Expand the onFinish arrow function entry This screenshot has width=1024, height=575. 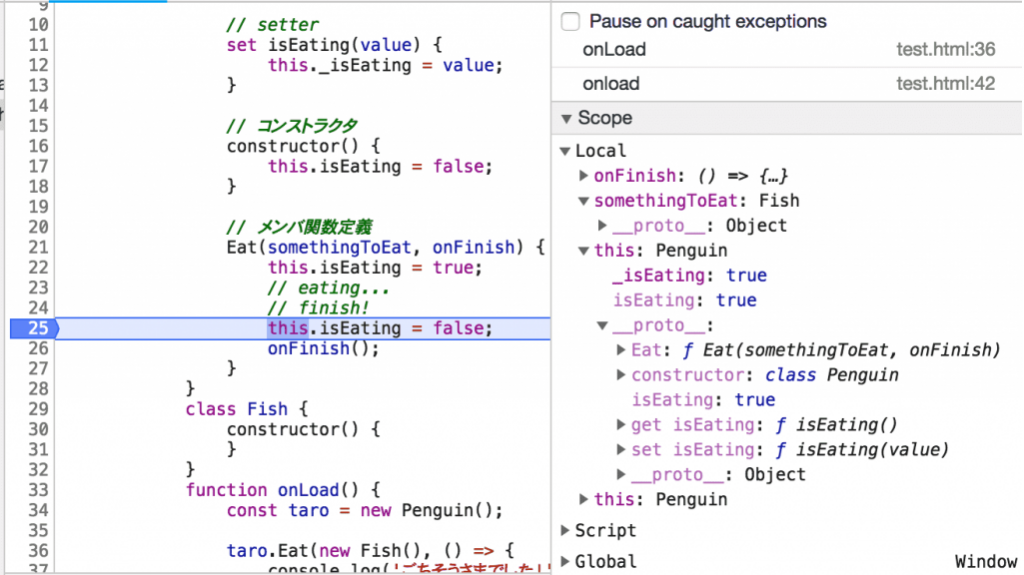coord(584,176)
